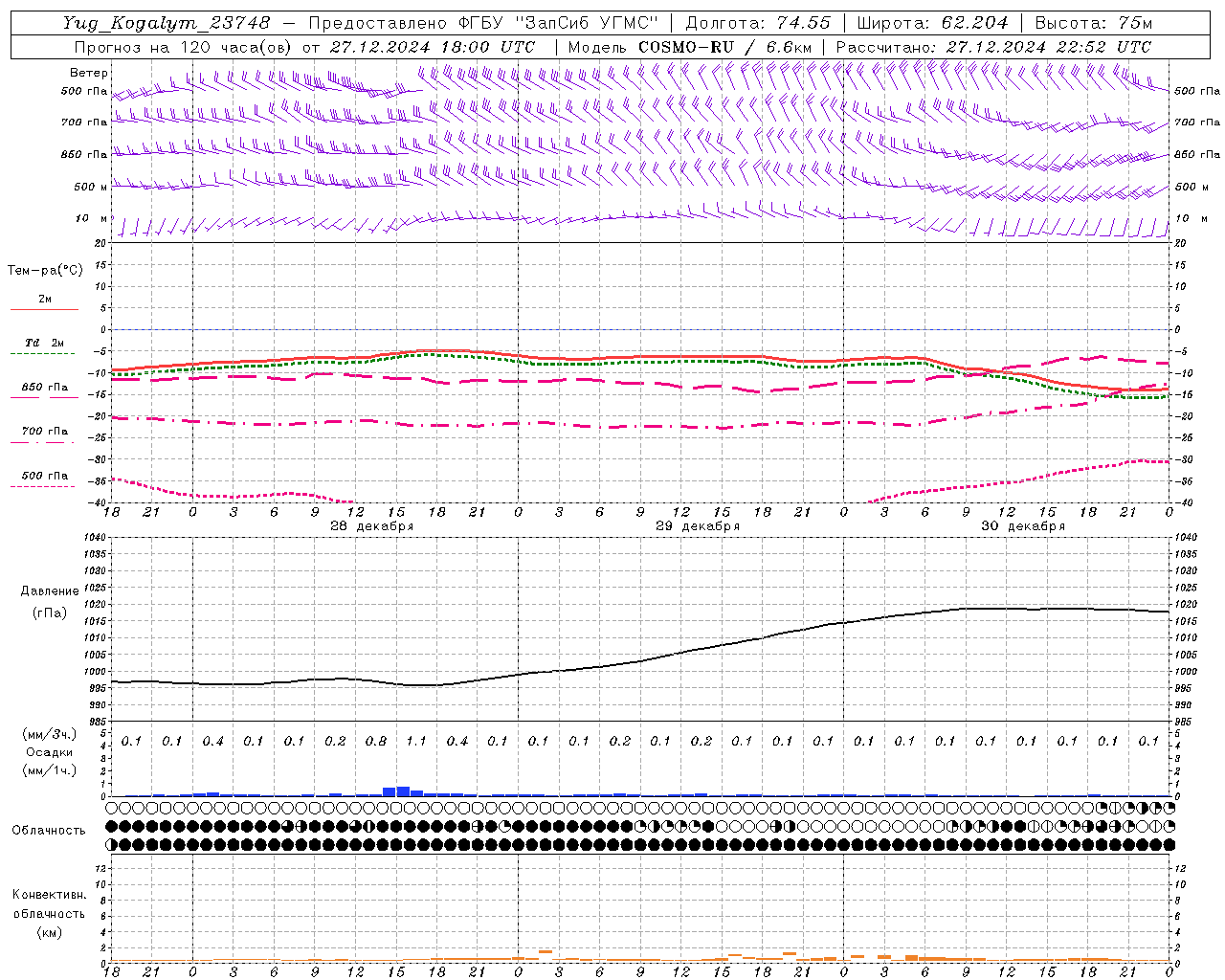Click the (мм/3ч.) precipitation unit label
Screen dimensions: 1225x980
tap(49, 734)
